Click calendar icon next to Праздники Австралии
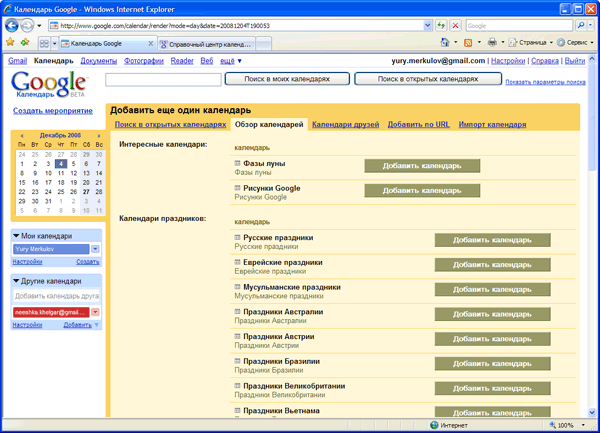Viewport: 600px width, 433px height. click(x=237, y=311)
